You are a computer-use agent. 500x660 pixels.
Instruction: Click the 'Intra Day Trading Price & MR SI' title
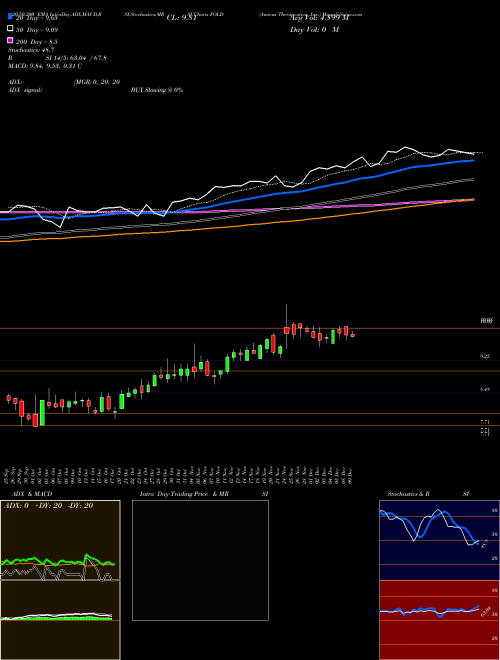[x=204, y=494]
